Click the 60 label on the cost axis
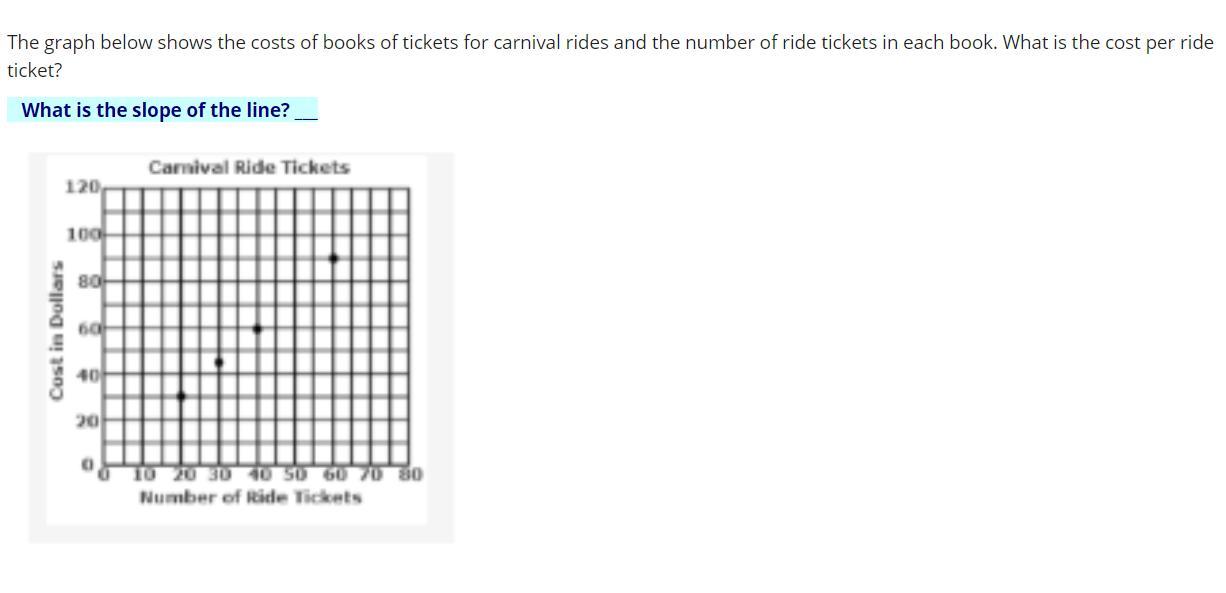The width and height of the screenshot is (1226, 593). point(88,328)
